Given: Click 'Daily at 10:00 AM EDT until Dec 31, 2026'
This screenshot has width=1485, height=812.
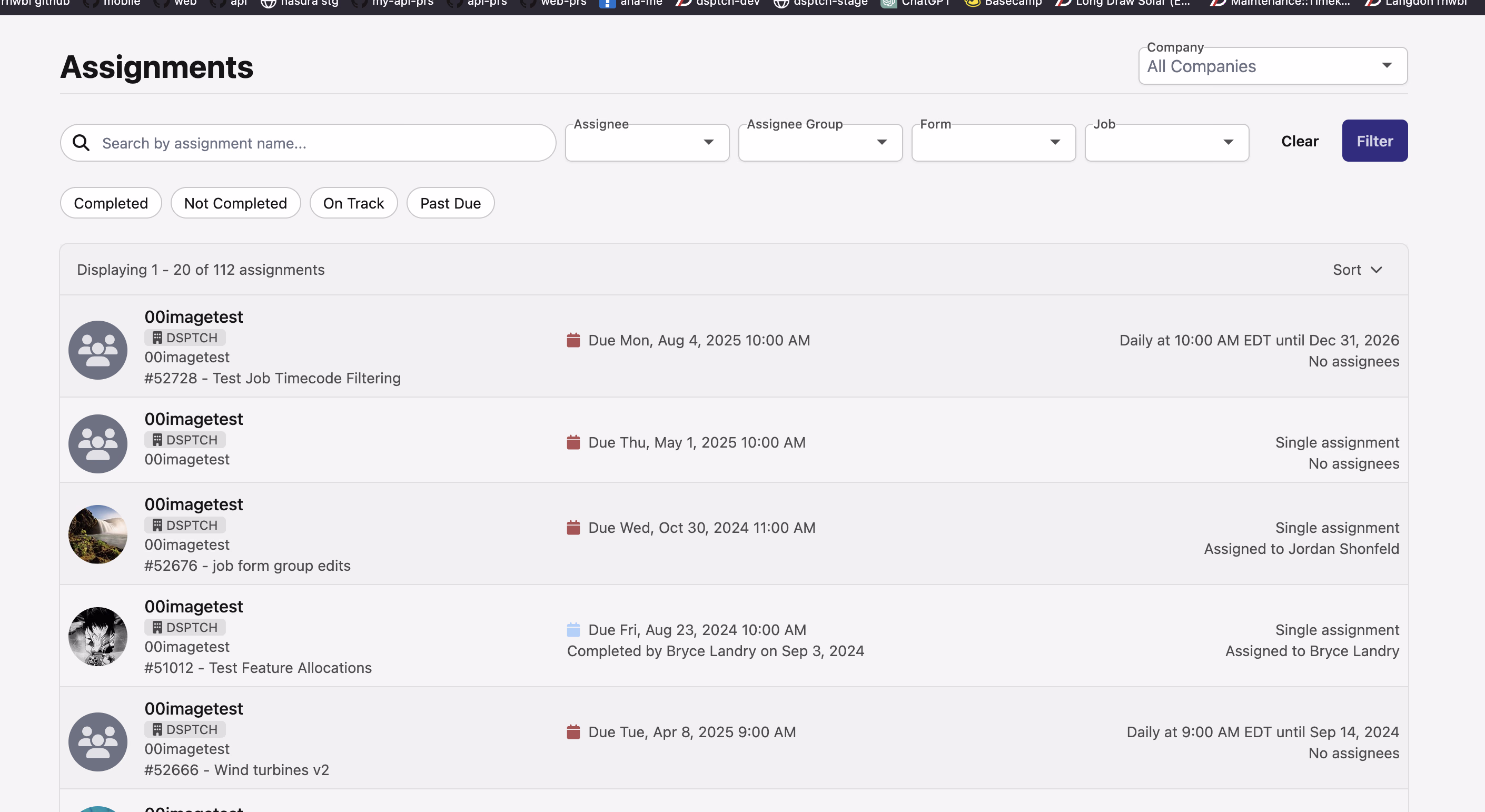Looking at the screenshot, I should pyautogui.click(x=1259, y=340).
